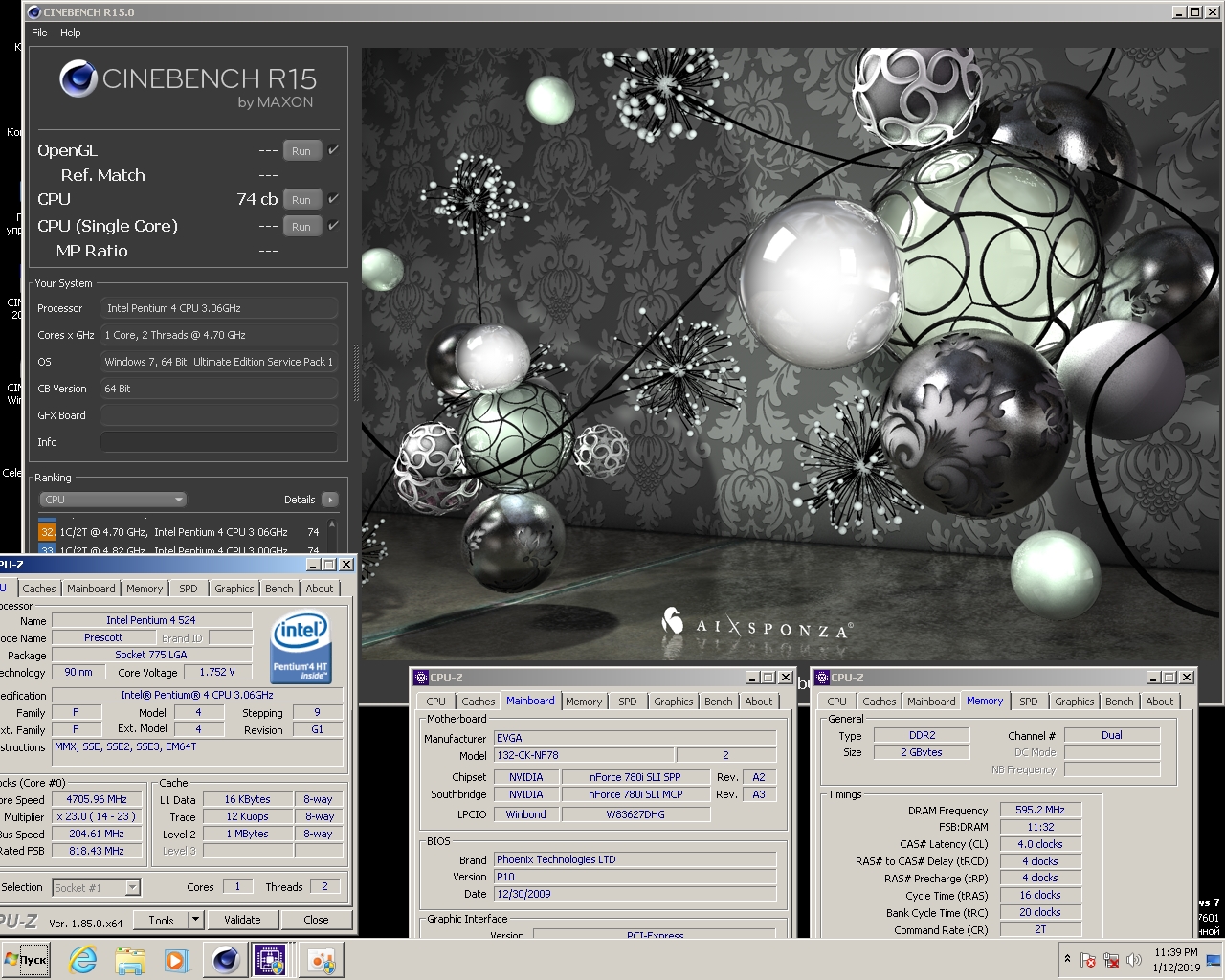The height and width of the screenshot is (980, 1225).
Task: Open the File menu
Action: point(39,33)
